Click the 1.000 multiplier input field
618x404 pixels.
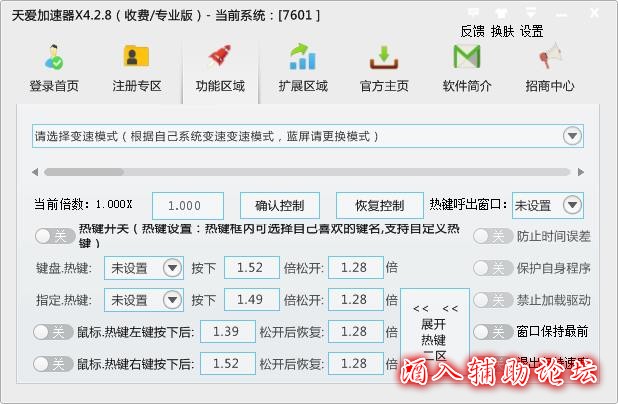point(188,205)
